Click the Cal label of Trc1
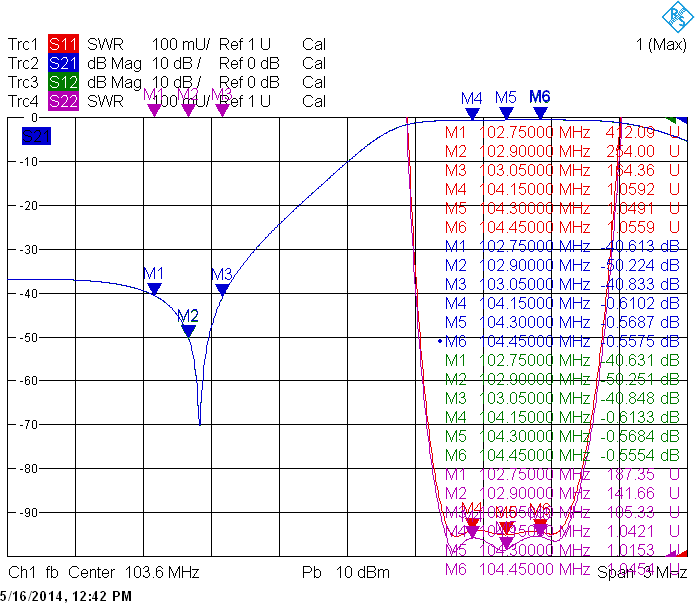This screenshot has height=613, width=695. [x=314, y=44]
